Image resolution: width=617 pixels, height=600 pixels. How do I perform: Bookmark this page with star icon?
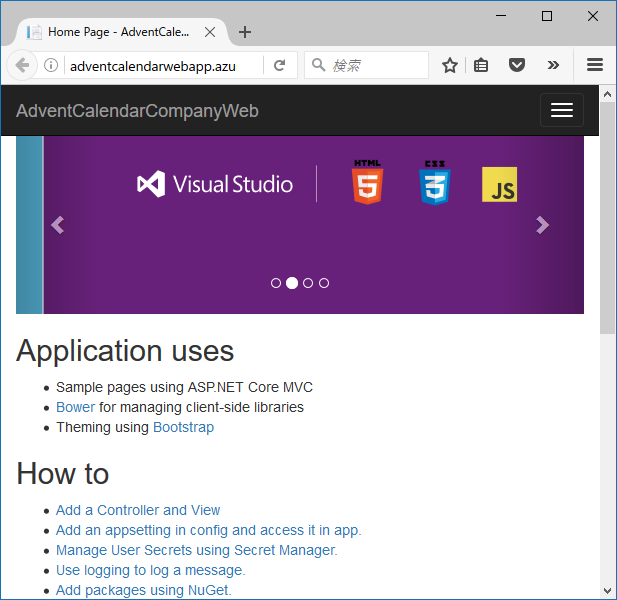coord(449,65)
